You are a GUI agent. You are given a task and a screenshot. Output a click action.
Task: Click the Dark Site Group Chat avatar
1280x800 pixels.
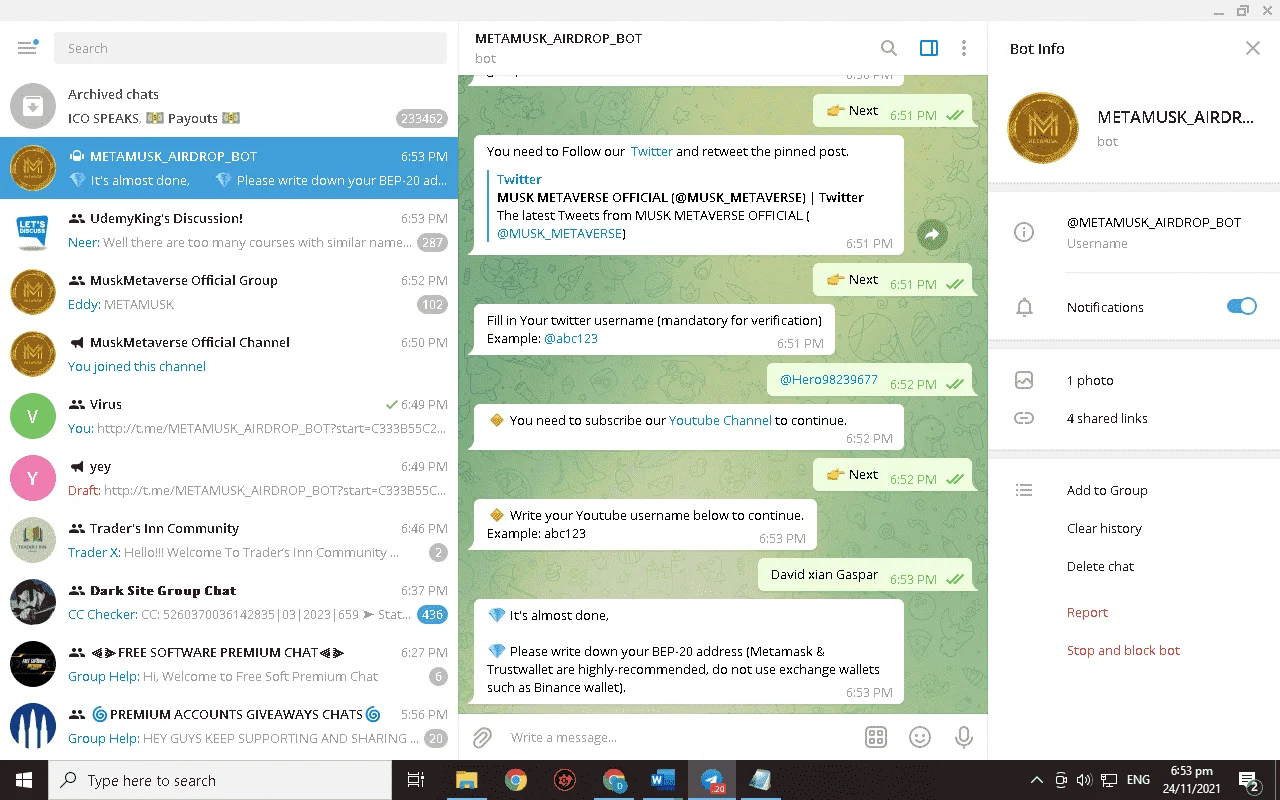point(33,602)
